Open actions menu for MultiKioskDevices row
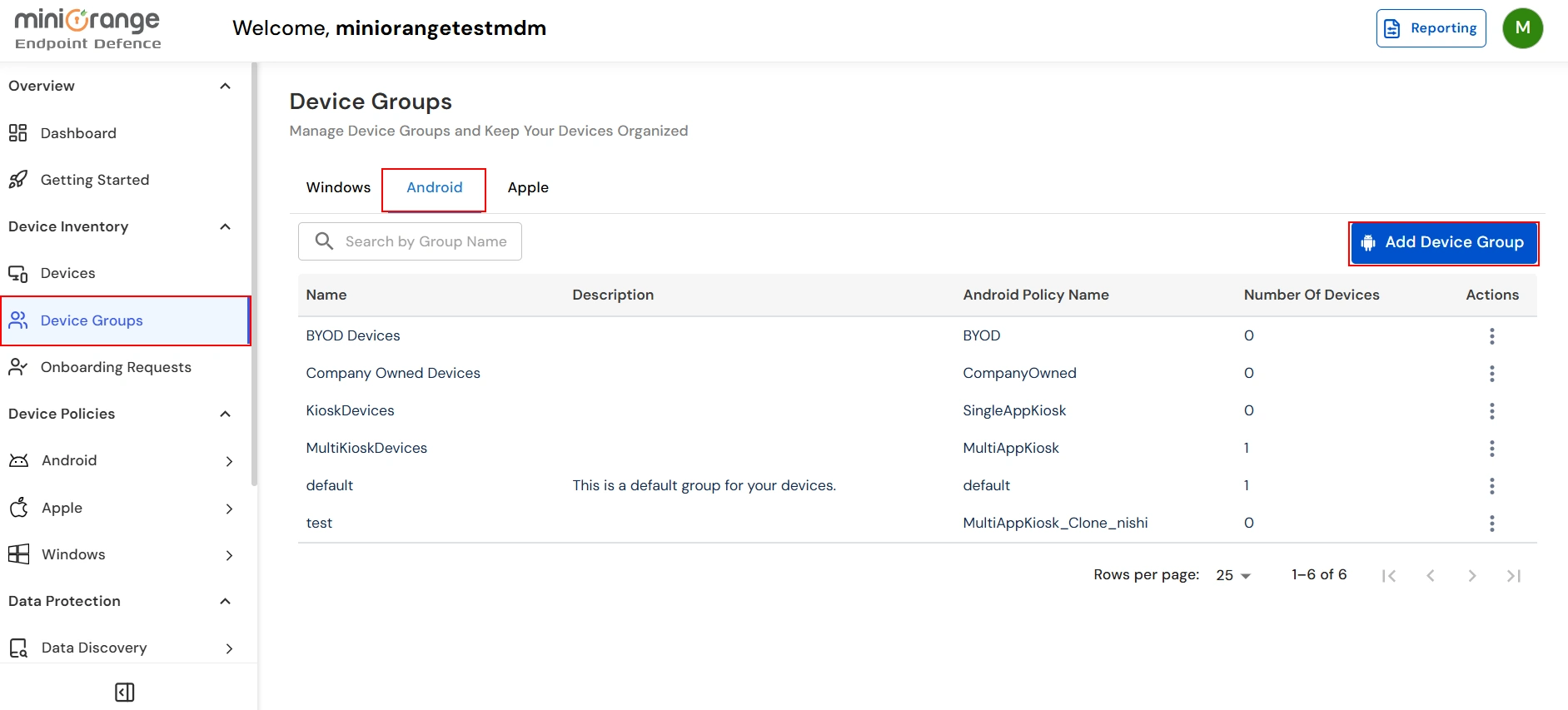The height and width of the screenshot is (710, 1568). pos(1491,448)
